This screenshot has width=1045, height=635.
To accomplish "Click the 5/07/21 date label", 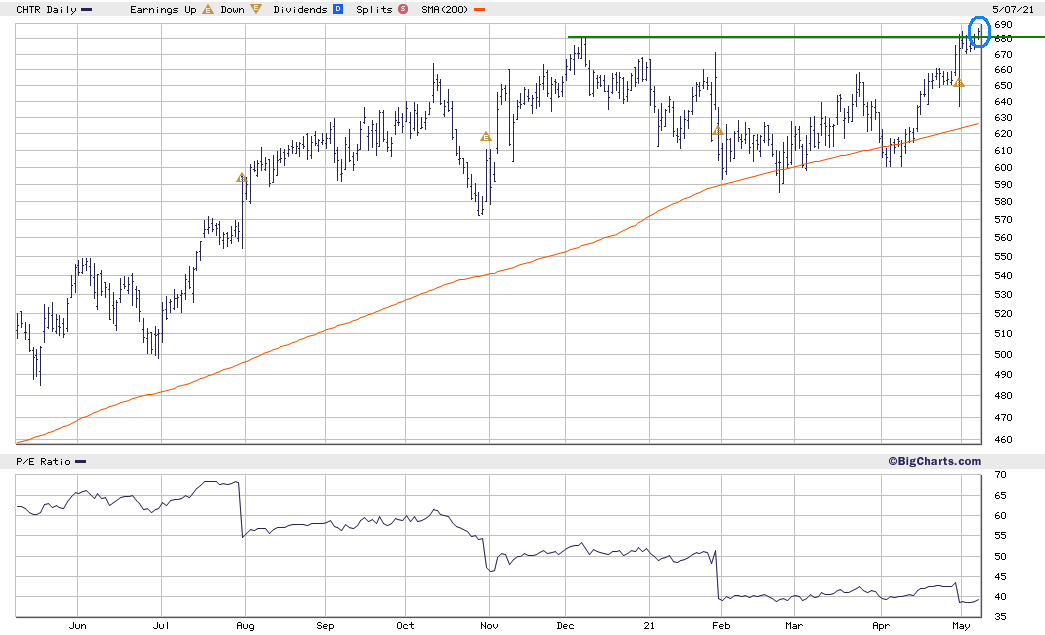I will coord(1013,9).
